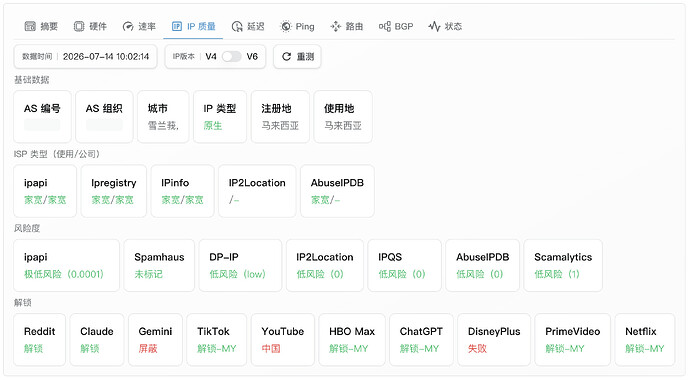
Task: Click the ChatGPT 解锁-MY card
Action: point(421,340)
